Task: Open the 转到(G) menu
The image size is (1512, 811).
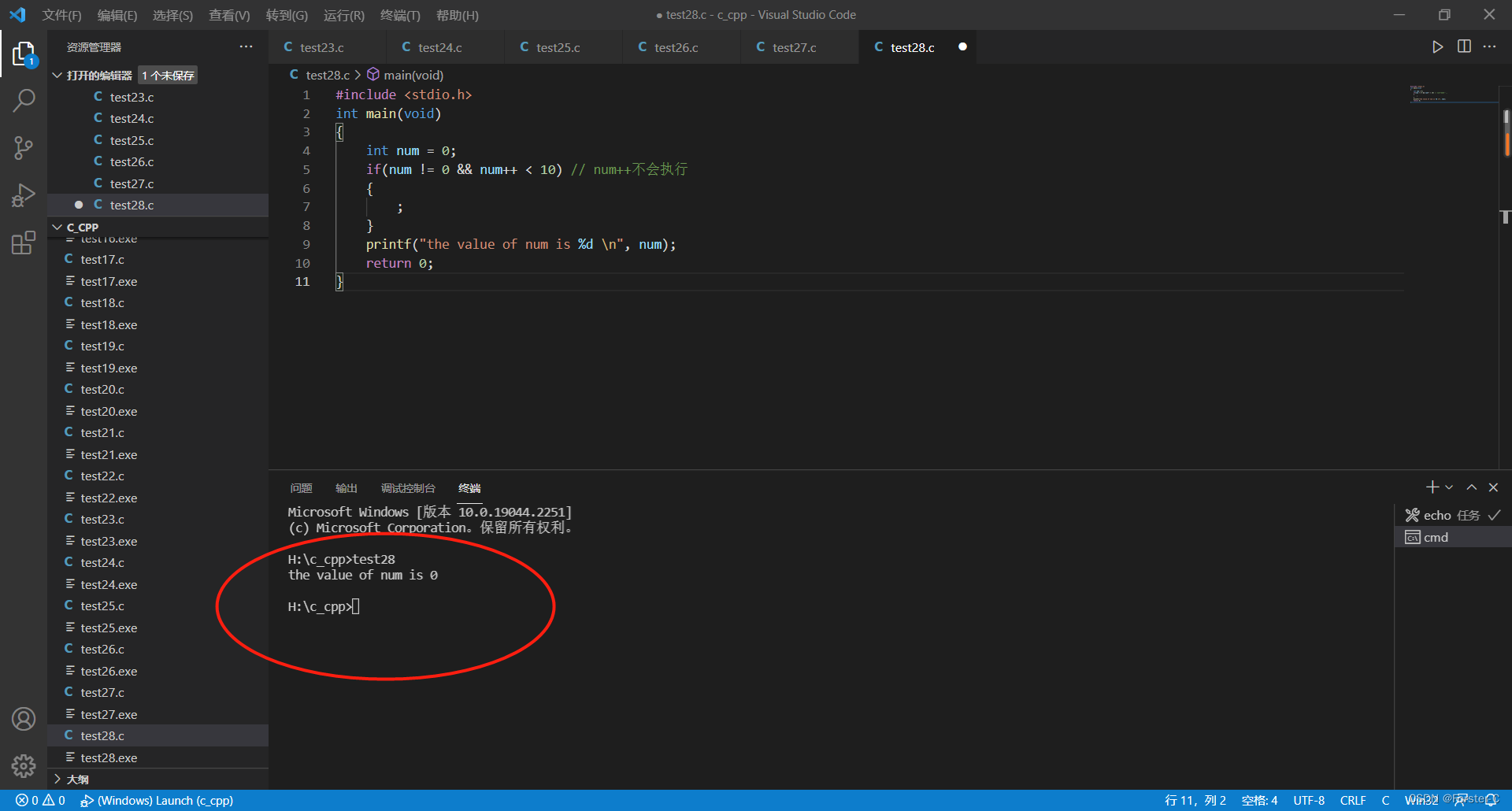Action: 287,15
